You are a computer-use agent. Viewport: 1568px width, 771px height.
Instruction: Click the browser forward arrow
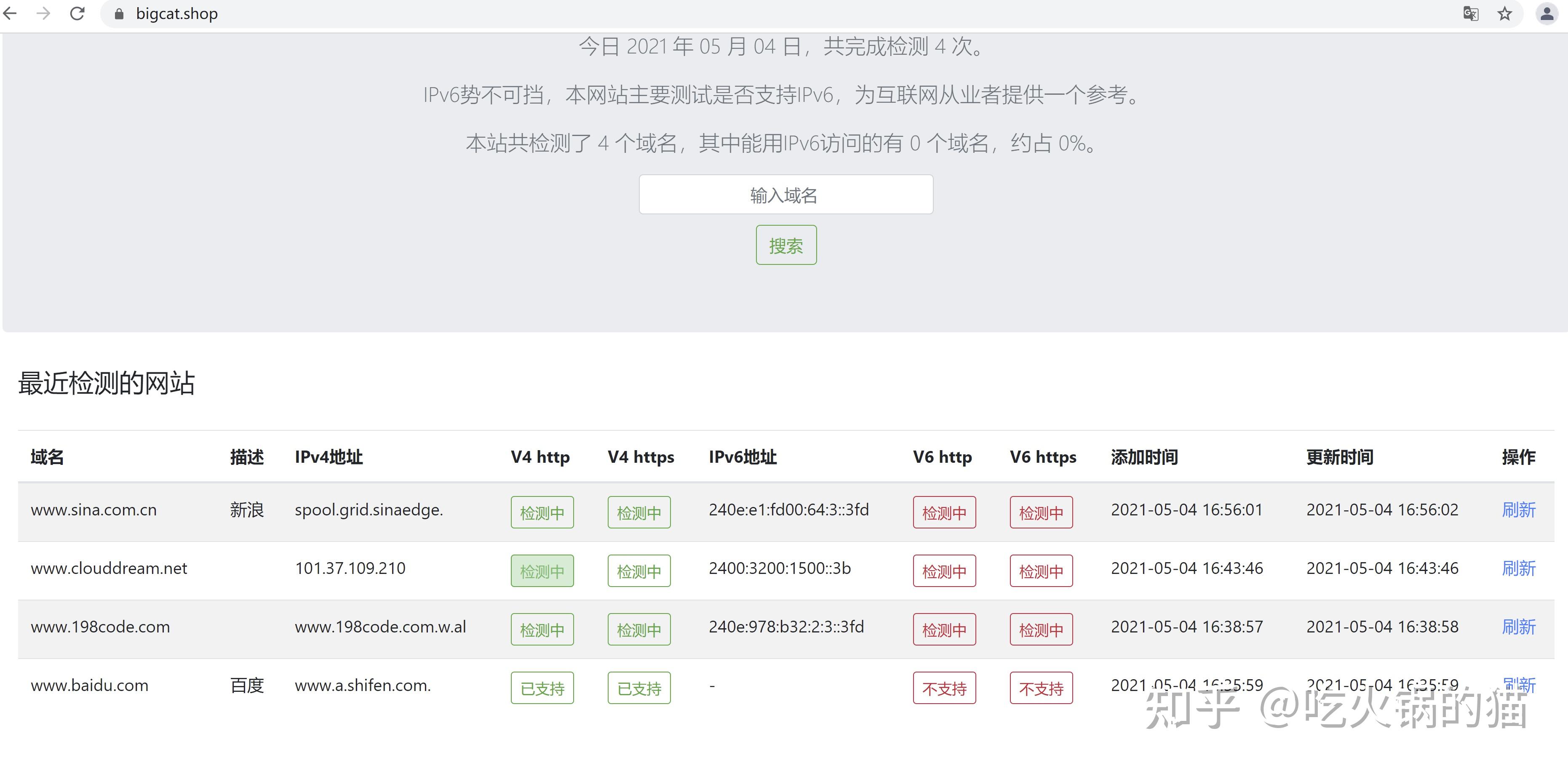pos(43,13)
